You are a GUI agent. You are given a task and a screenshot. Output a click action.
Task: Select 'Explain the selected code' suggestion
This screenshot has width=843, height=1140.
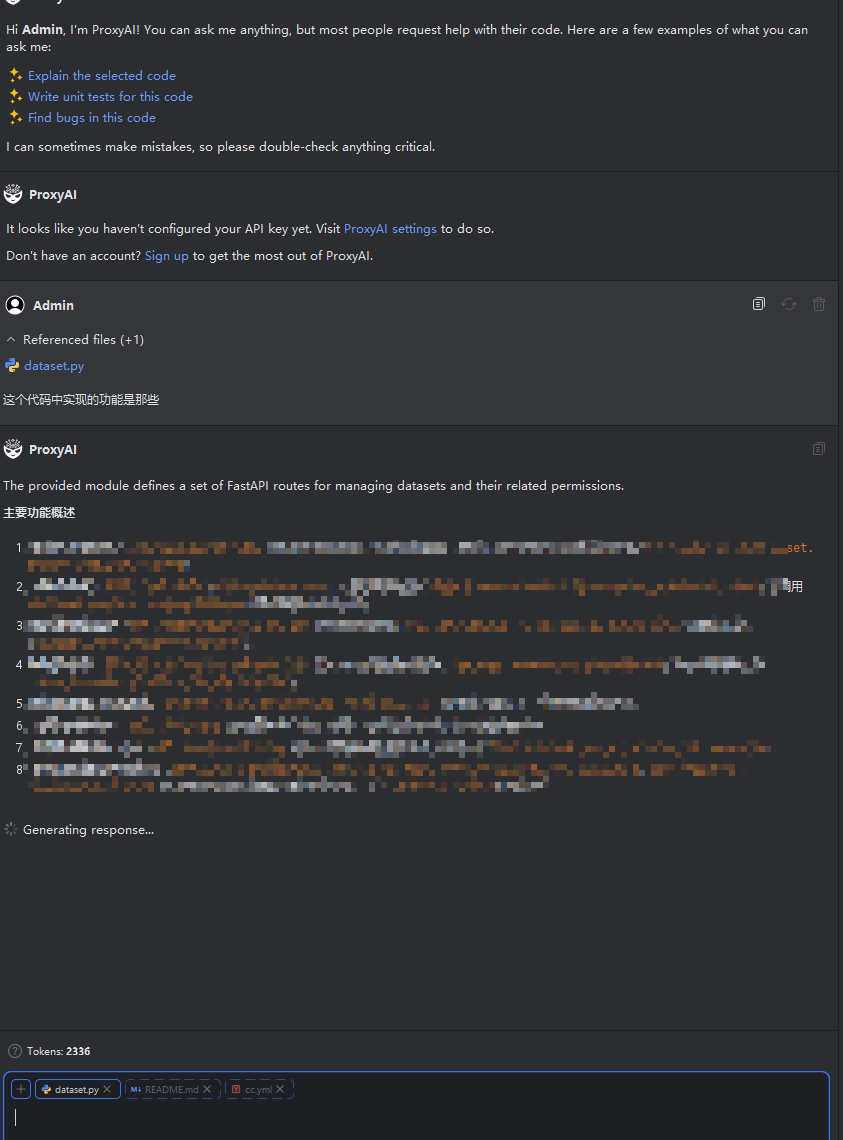(x=101, y=76)
